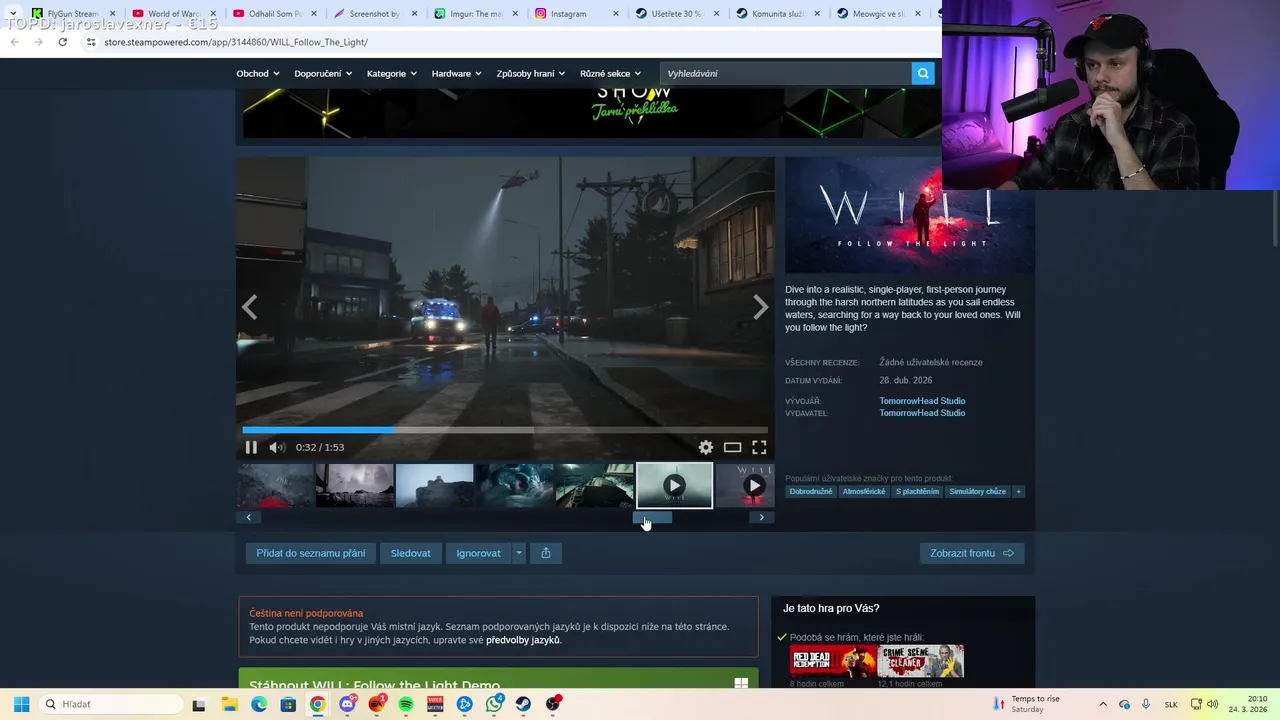Open Red Dead Redemption game image
Screen dimensions: 1280x720
coord(833,661)
